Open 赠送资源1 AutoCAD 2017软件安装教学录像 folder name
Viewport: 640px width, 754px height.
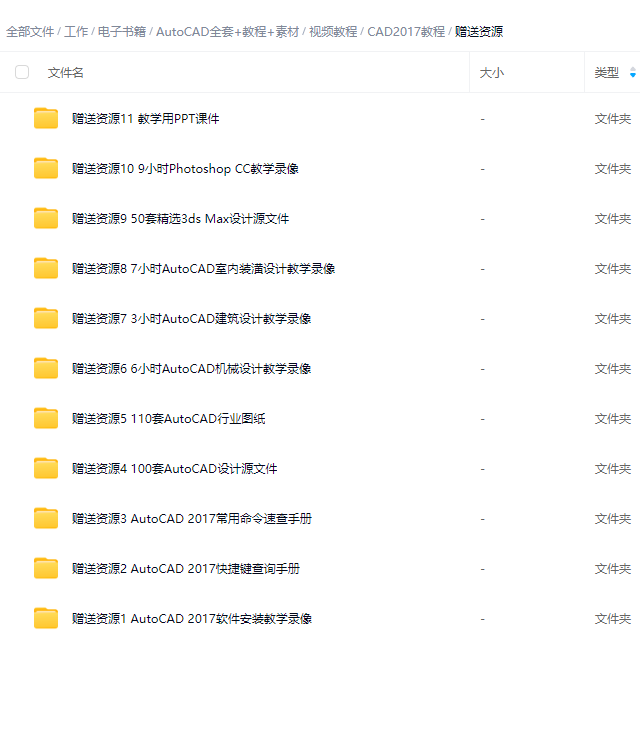coord(192,618)
